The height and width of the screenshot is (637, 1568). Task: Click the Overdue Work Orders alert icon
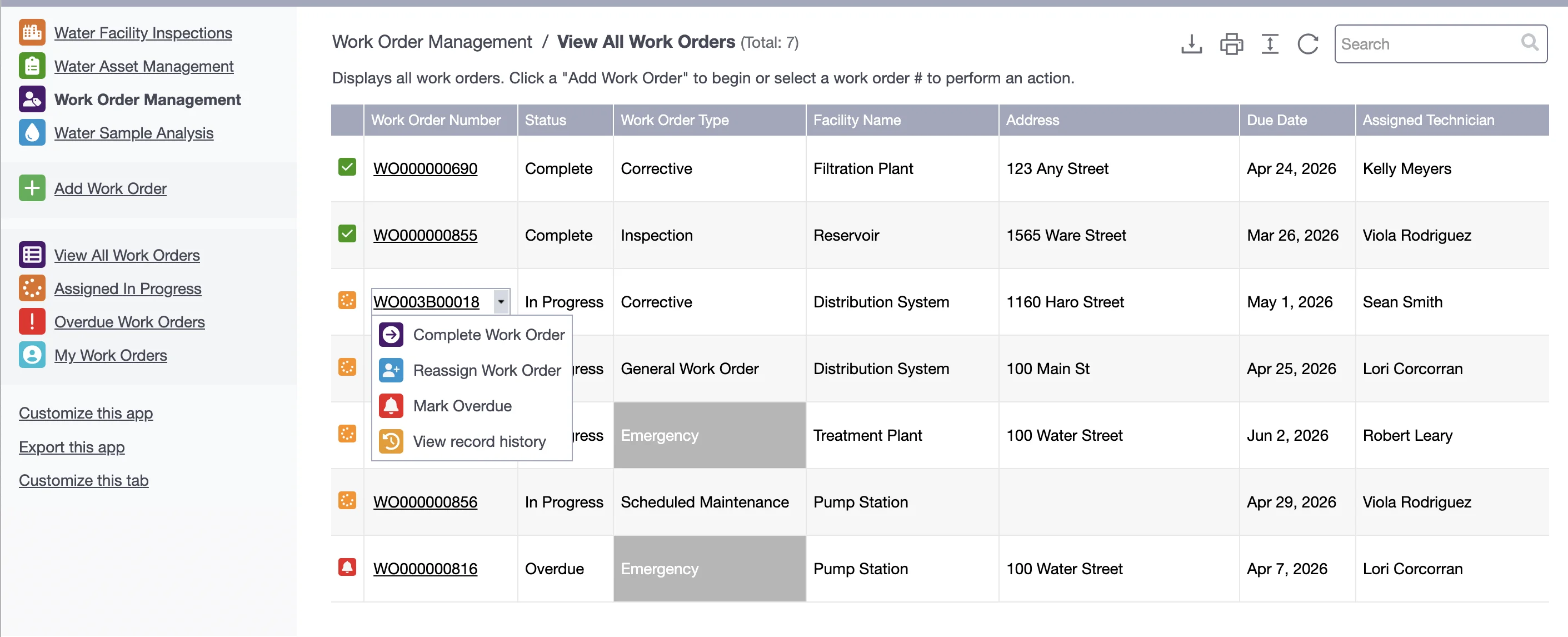point(32,321)
